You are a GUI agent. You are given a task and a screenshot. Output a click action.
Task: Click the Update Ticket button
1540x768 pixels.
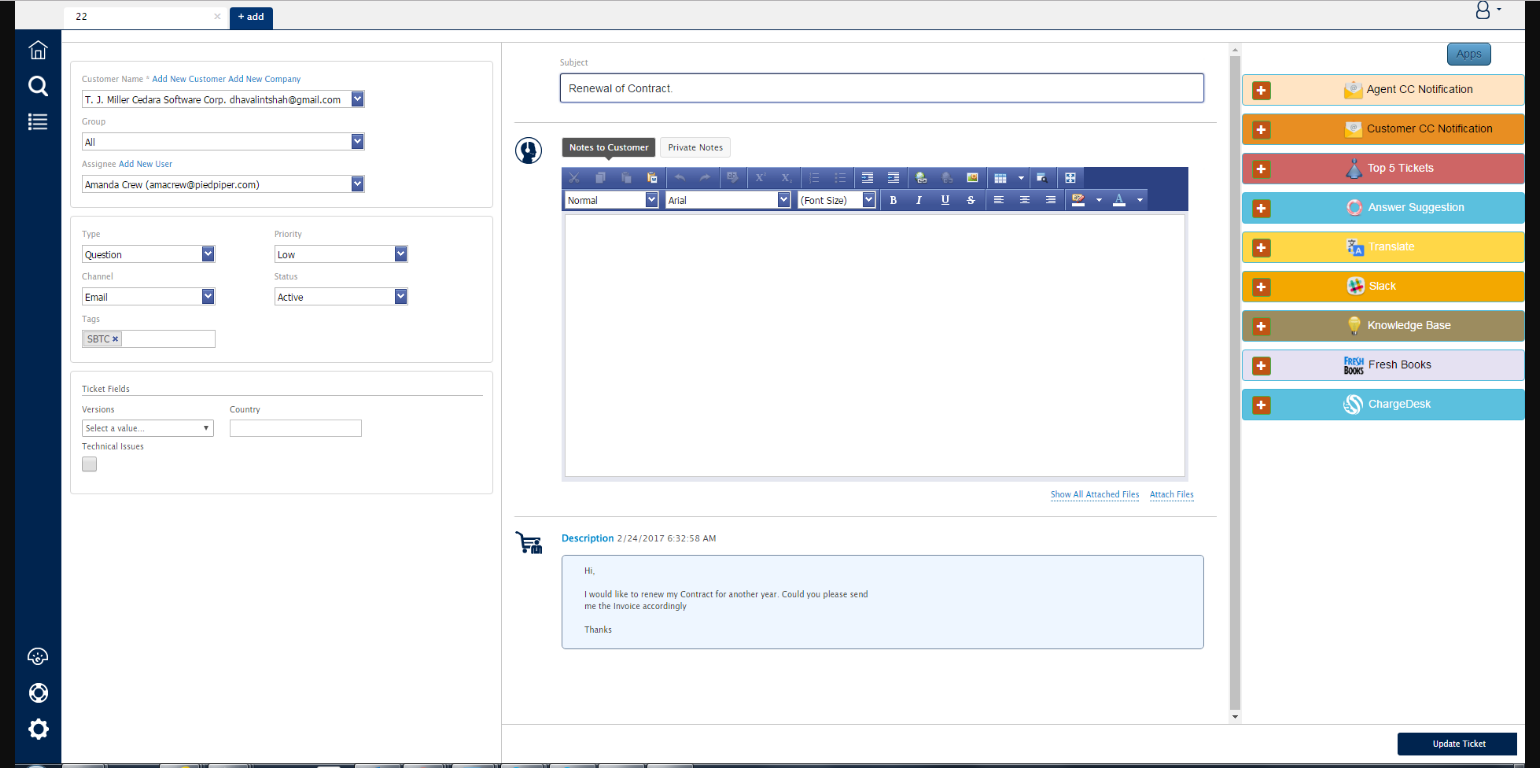click(x=1457, y=743)
